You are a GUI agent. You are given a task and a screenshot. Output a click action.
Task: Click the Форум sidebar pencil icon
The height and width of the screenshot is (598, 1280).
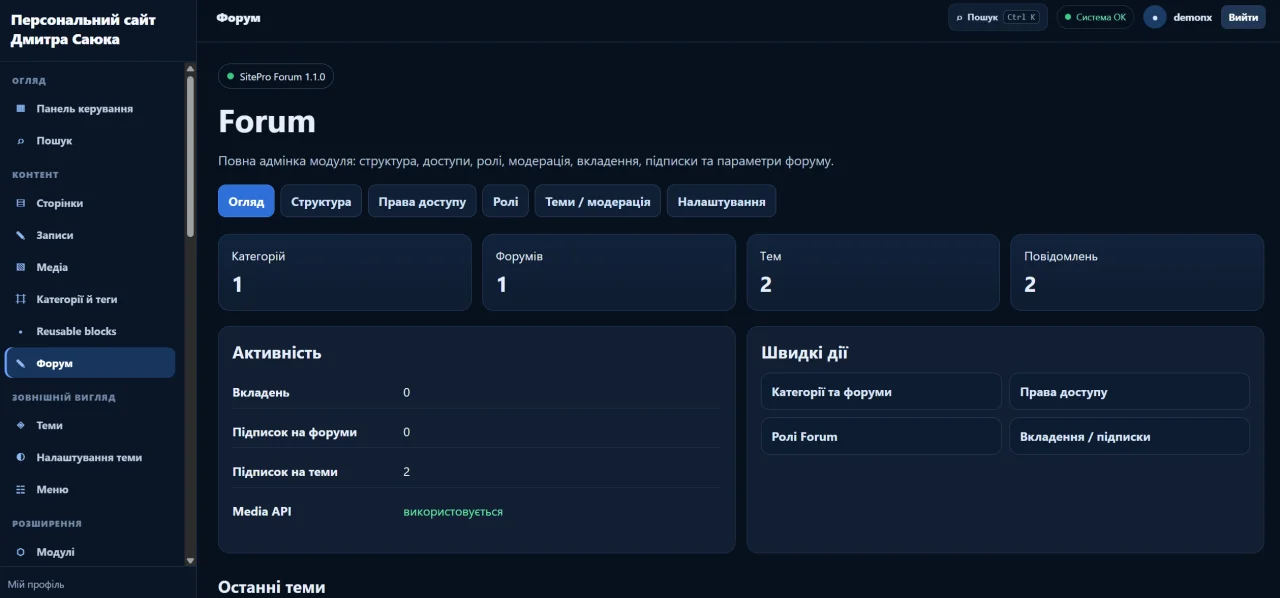pyautogui.click(x=21, y=363)
